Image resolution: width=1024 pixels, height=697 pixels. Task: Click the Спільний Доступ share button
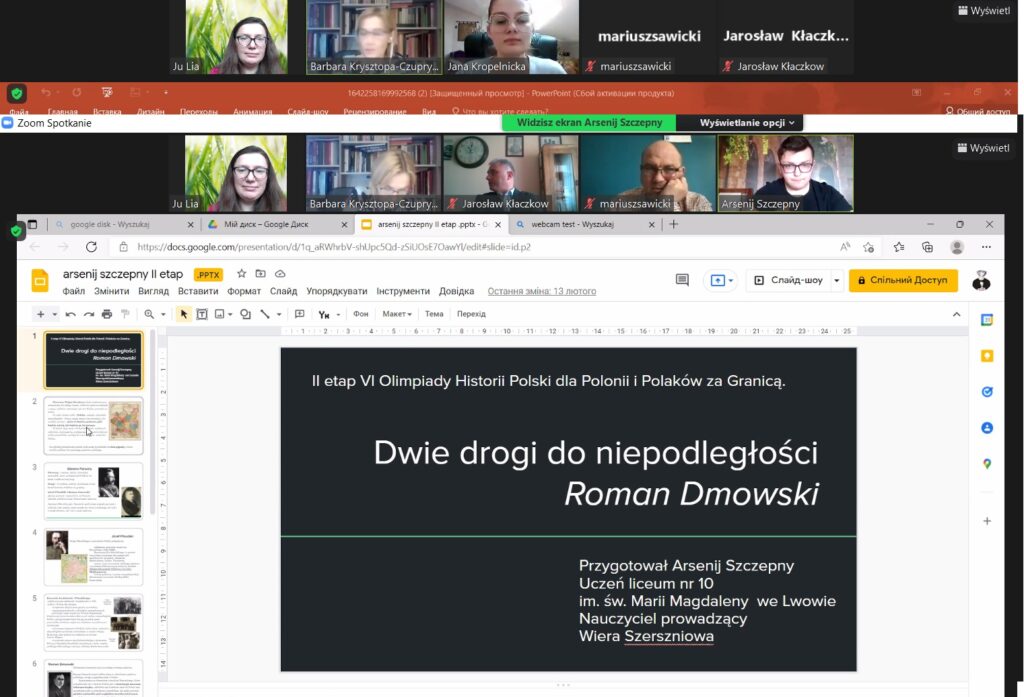click(x=903, y=280)
